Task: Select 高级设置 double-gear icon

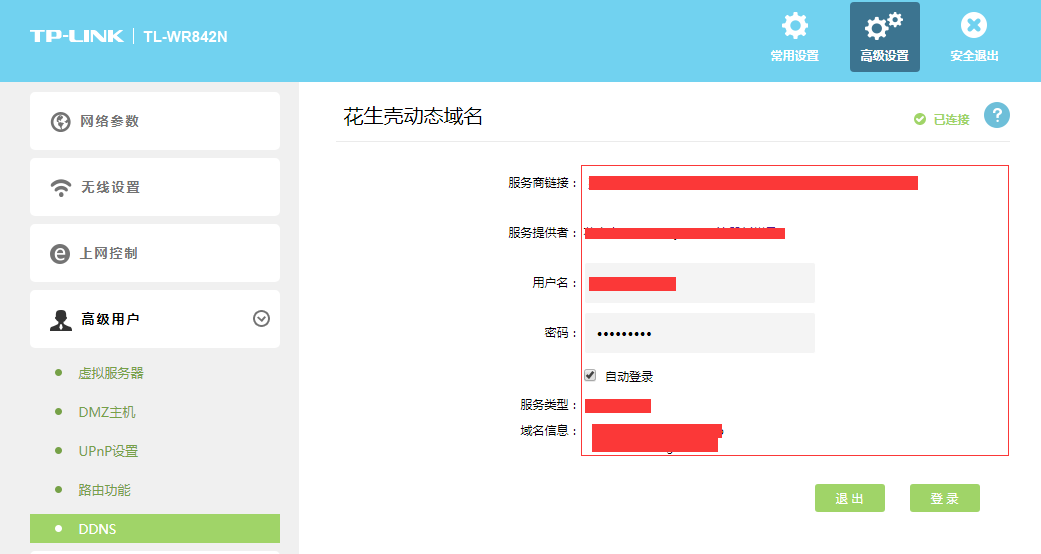Action: pos(884,26)
